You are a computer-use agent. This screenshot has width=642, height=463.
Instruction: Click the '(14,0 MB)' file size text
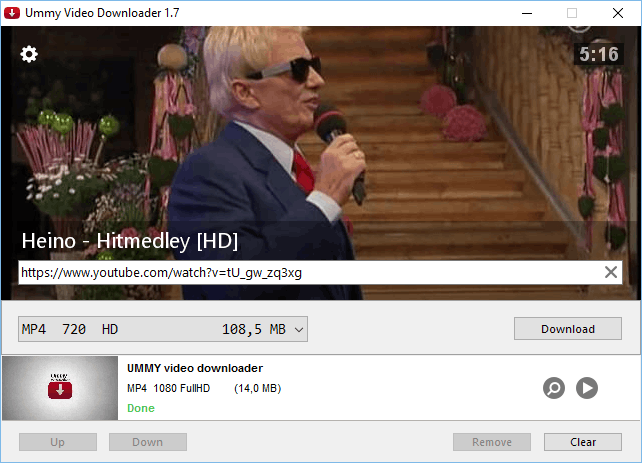point(258,388)
